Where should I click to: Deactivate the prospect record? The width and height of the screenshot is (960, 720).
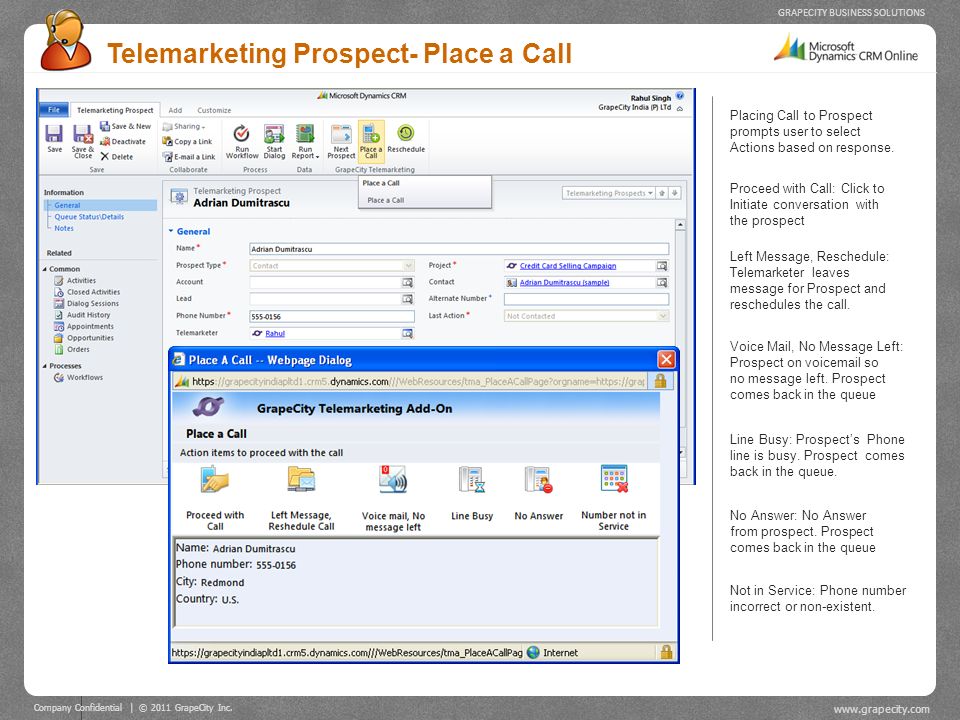tap(123, 141)
